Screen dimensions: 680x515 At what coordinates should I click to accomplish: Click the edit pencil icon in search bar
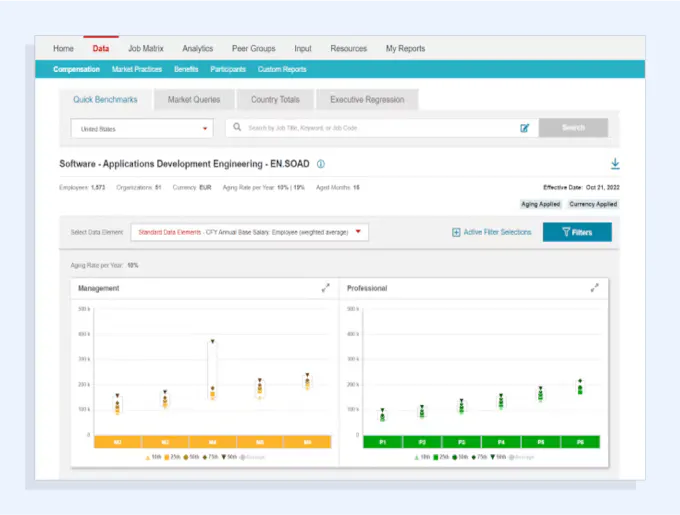pos(524,128)
